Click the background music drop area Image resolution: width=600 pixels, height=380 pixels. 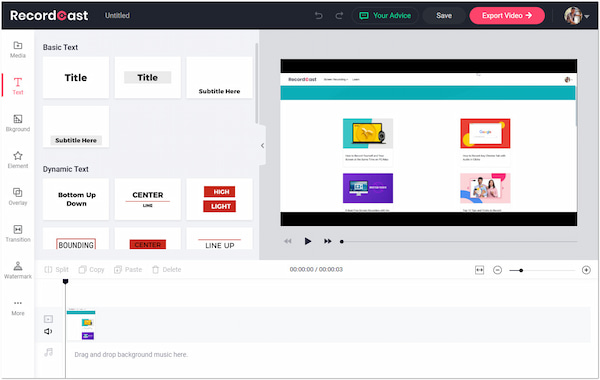tap(131, 354)
